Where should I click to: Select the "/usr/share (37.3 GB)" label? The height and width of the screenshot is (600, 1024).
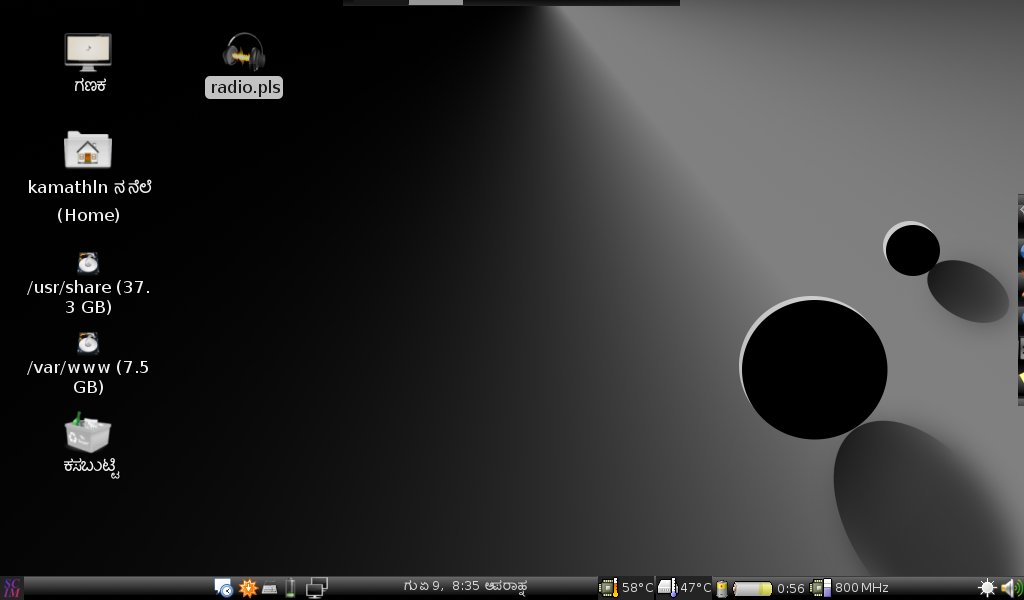(88, 296)
